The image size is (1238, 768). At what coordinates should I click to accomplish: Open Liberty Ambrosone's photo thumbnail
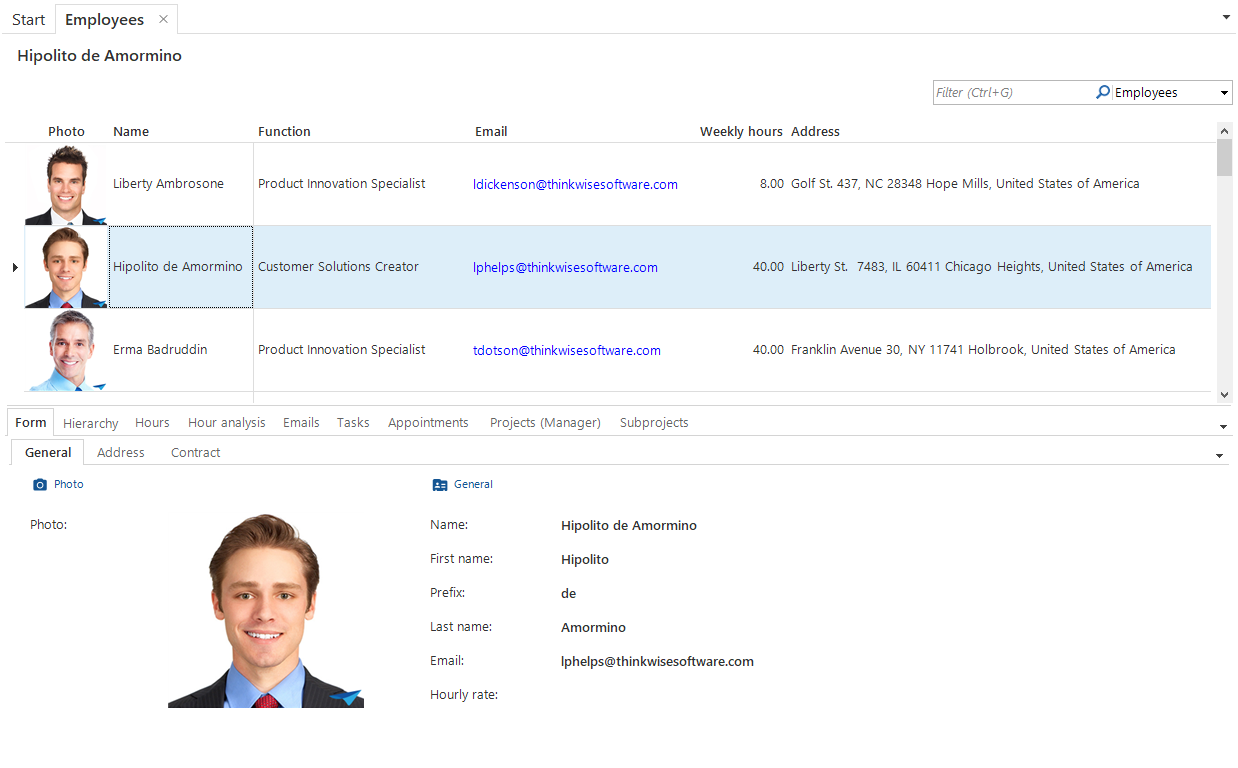tap(66, 185)
